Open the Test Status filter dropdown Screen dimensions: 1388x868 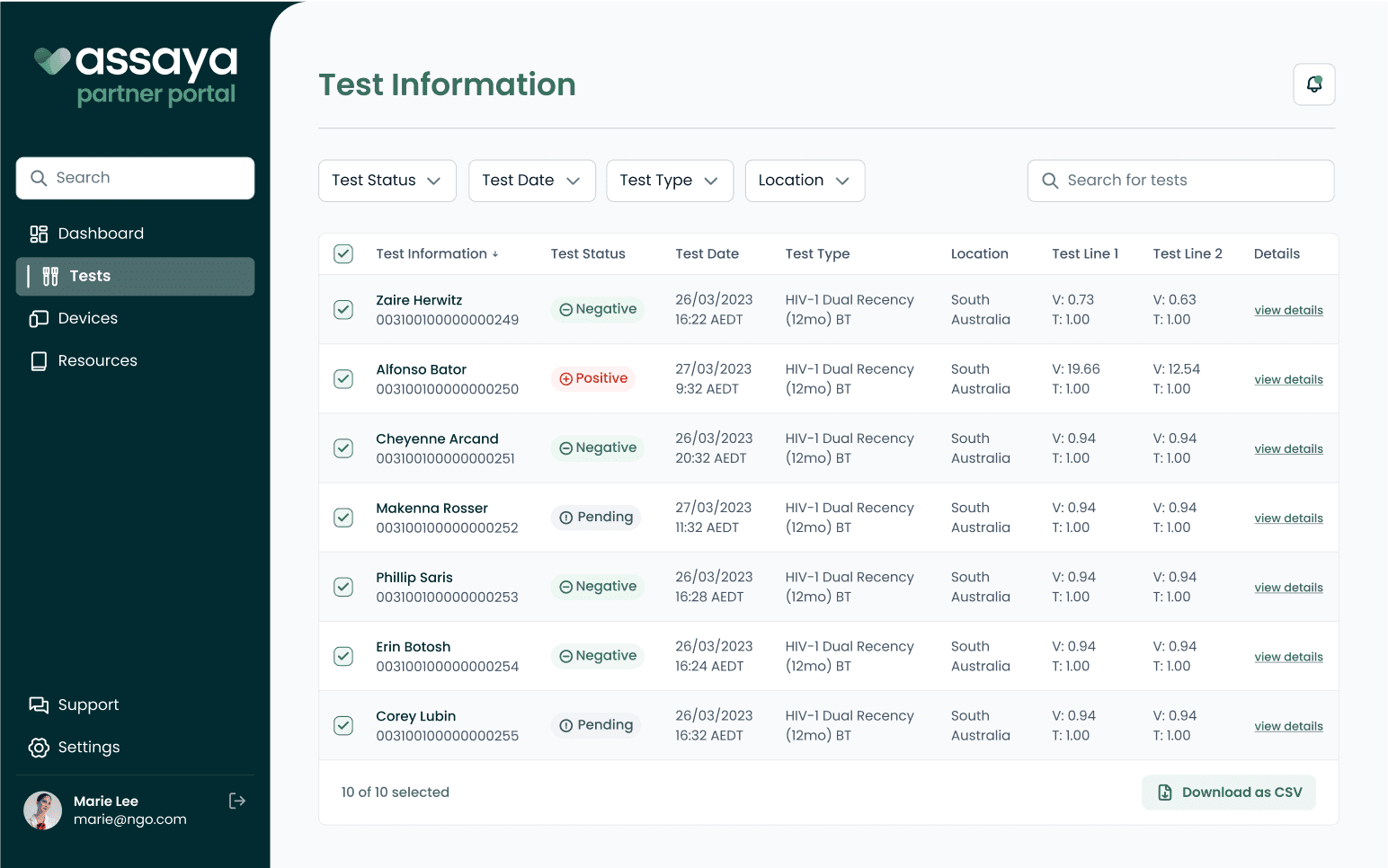click(387, 181)
